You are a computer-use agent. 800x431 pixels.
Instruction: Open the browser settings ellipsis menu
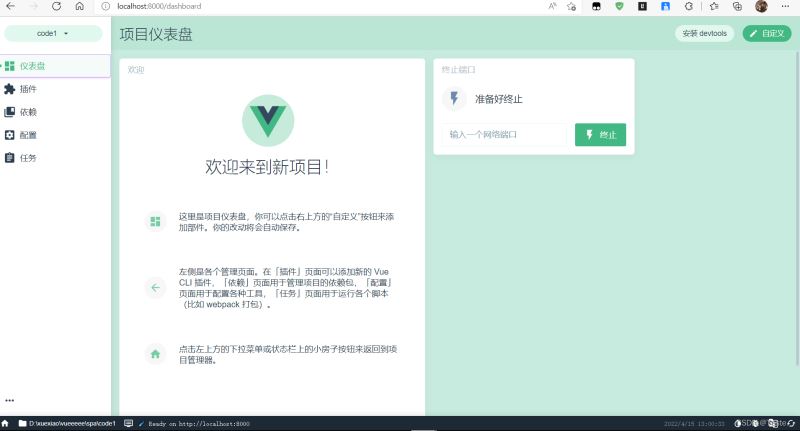[x=785, y=6]
